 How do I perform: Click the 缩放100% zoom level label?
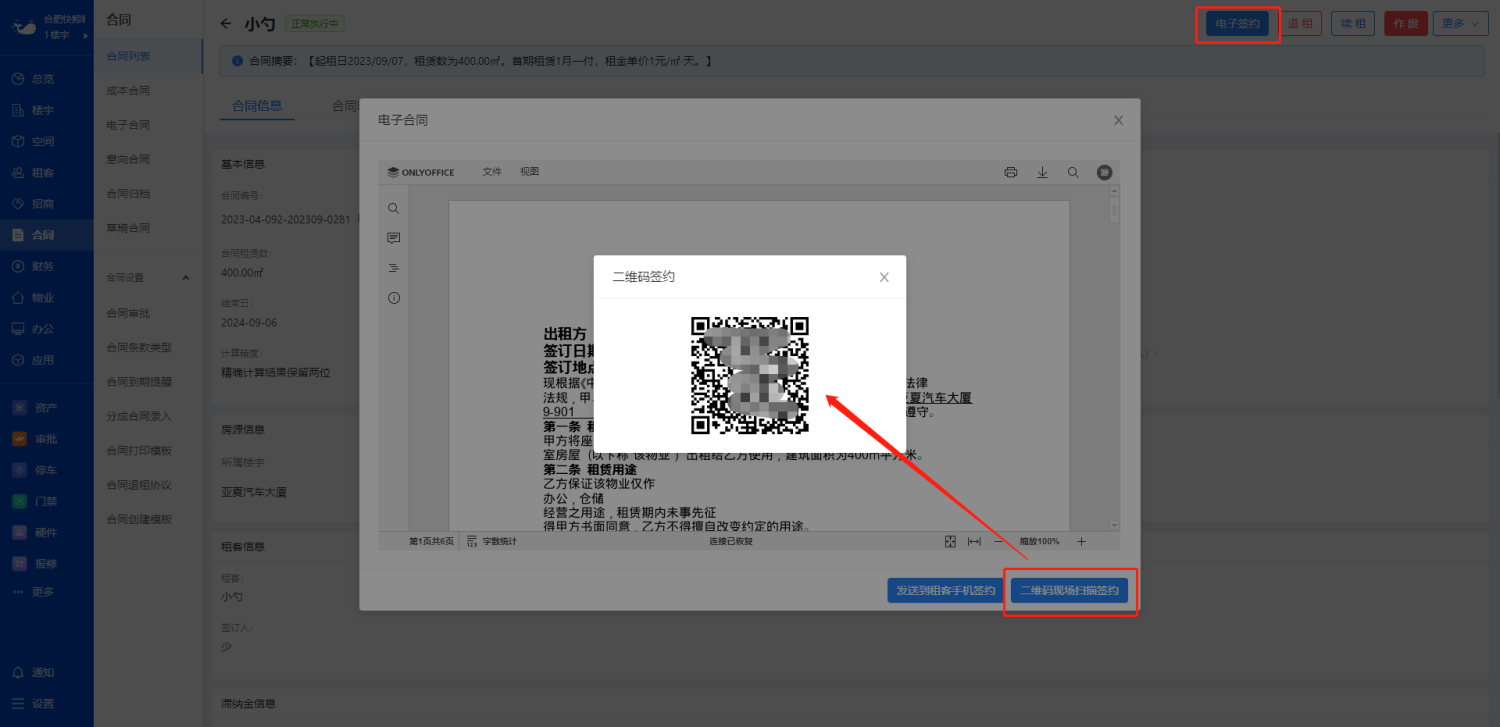click(1040, 541)
